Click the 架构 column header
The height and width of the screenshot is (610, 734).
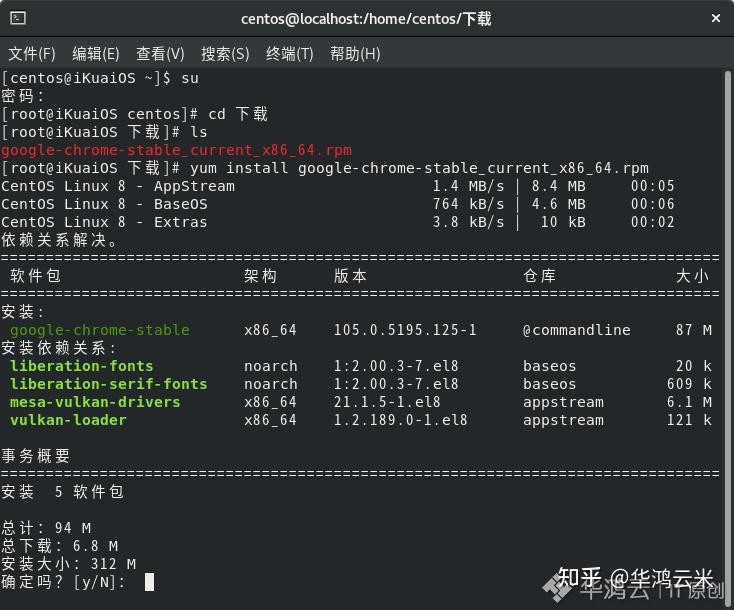tap(260, 276)
